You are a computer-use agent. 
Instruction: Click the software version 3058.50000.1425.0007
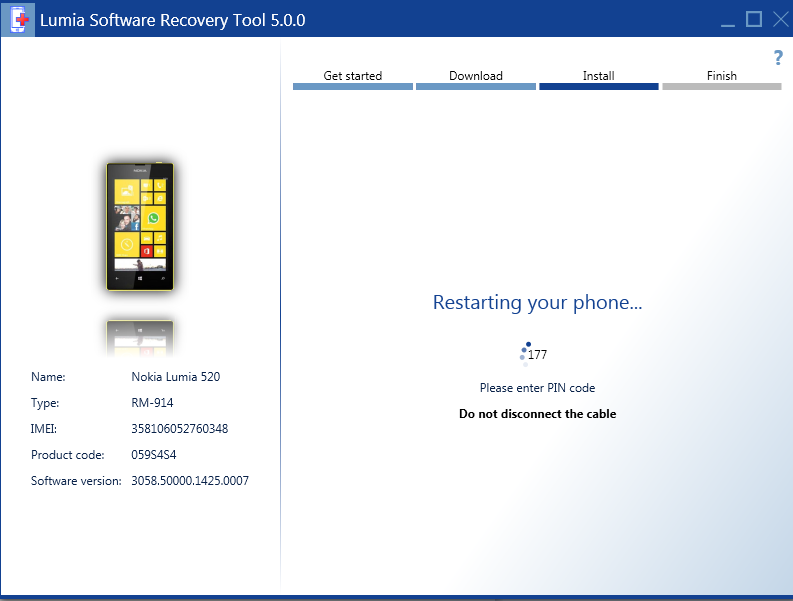(190, 481)
